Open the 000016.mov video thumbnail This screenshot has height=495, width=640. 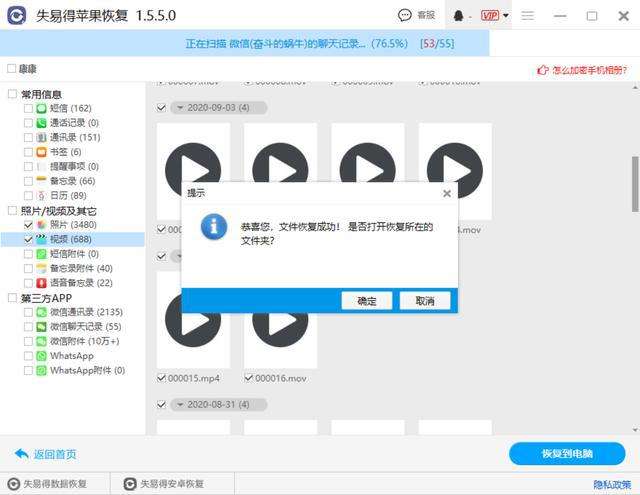point(280,320)
